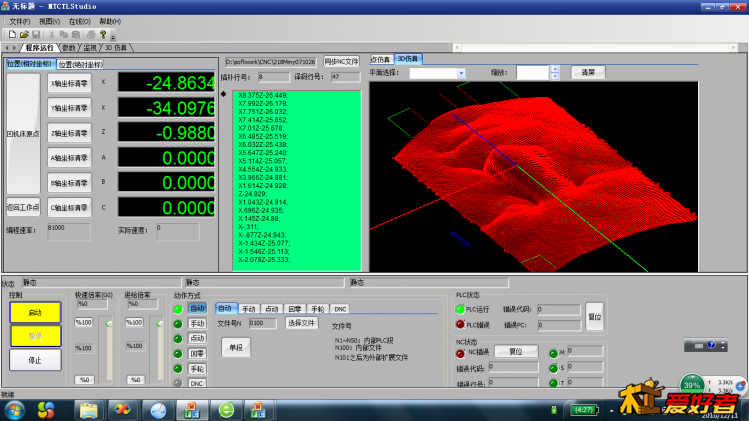Click the 选择文件 choose file button

pyautogui.click(x=301, y=323)
